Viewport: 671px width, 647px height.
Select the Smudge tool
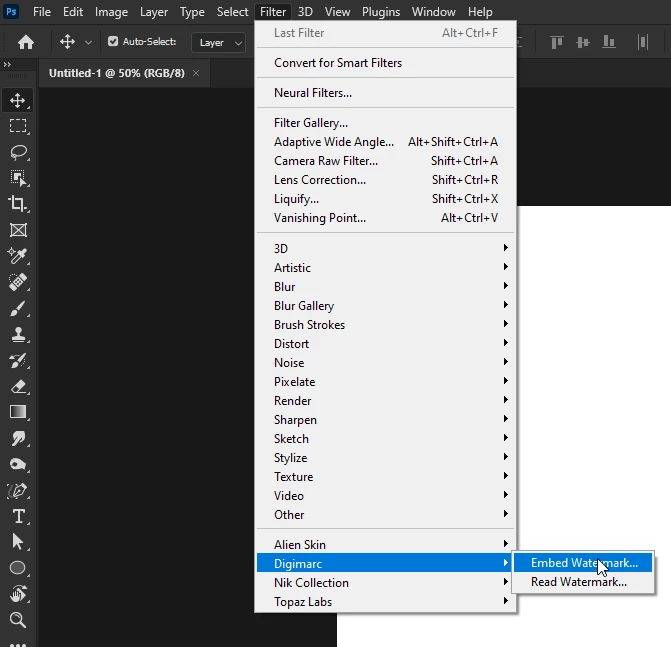pyautogui.click(x=18, y=439)
